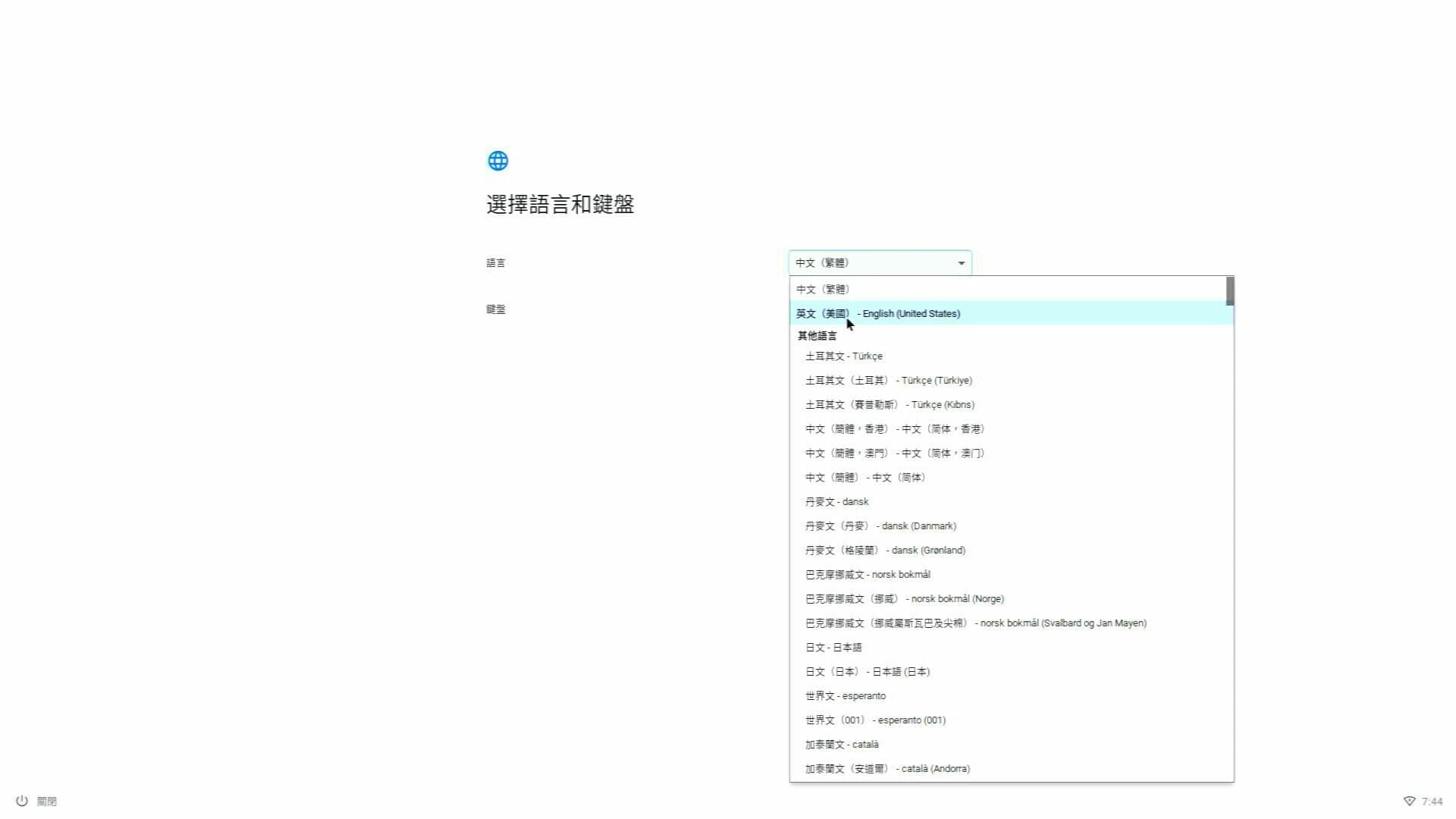Image resolution: width=1456 pixels, height=819 pixels.
Task: Select 日本語 (日本) language
Action: point(868,672)
